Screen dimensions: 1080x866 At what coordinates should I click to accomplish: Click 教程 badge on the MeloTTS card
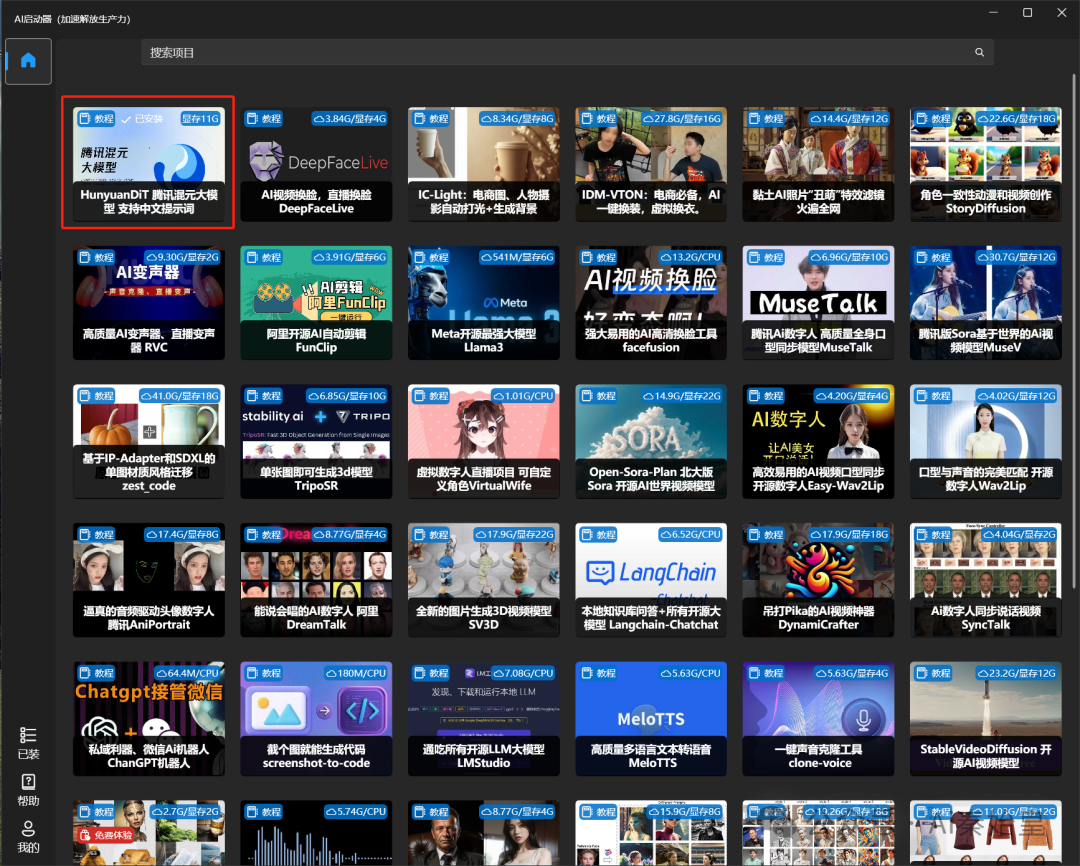(599, 673)
